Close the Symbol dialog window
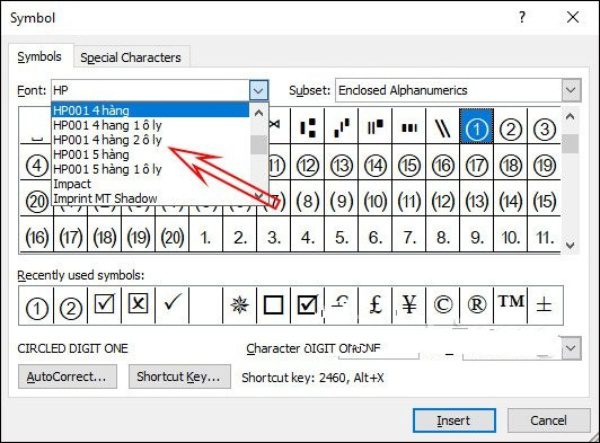This screenshot has height=443, width=600. 572,17
